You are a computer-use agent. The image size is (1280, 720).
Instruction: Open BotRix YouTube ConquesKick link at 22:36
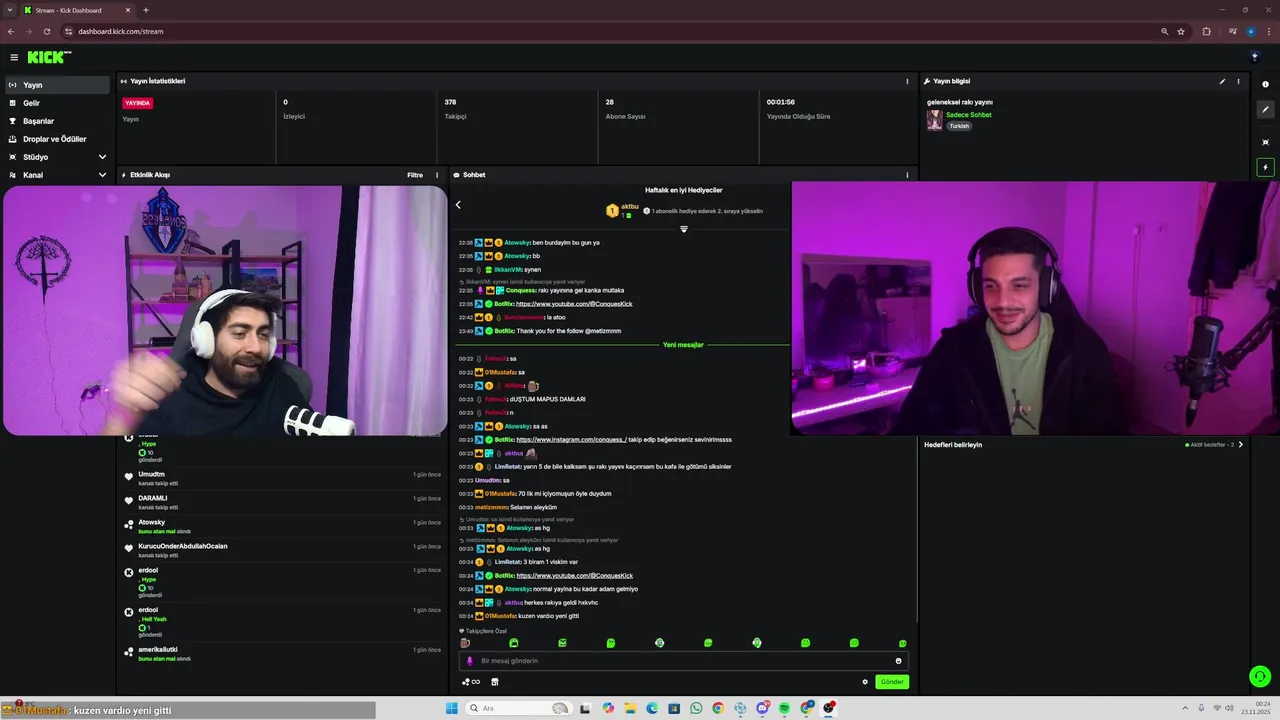(574, 304)
